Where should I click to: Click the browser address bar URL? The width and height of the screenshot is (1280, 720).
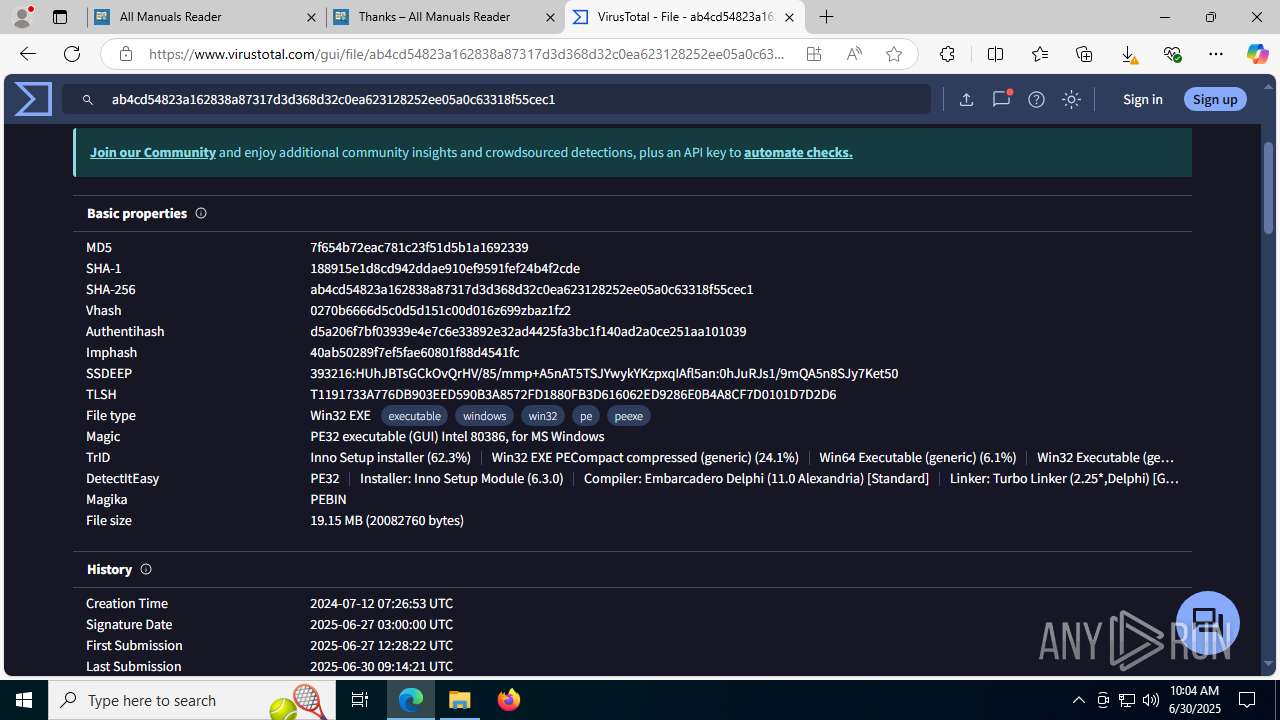(466, 54)
